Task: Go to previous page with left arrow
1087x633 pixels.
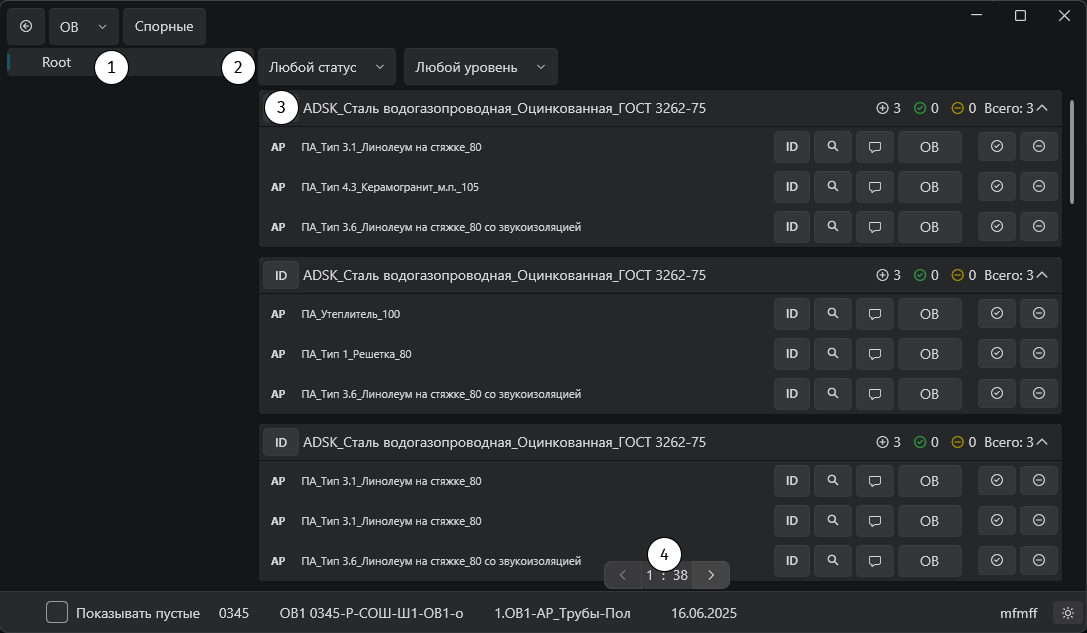Action: (623, 575)
